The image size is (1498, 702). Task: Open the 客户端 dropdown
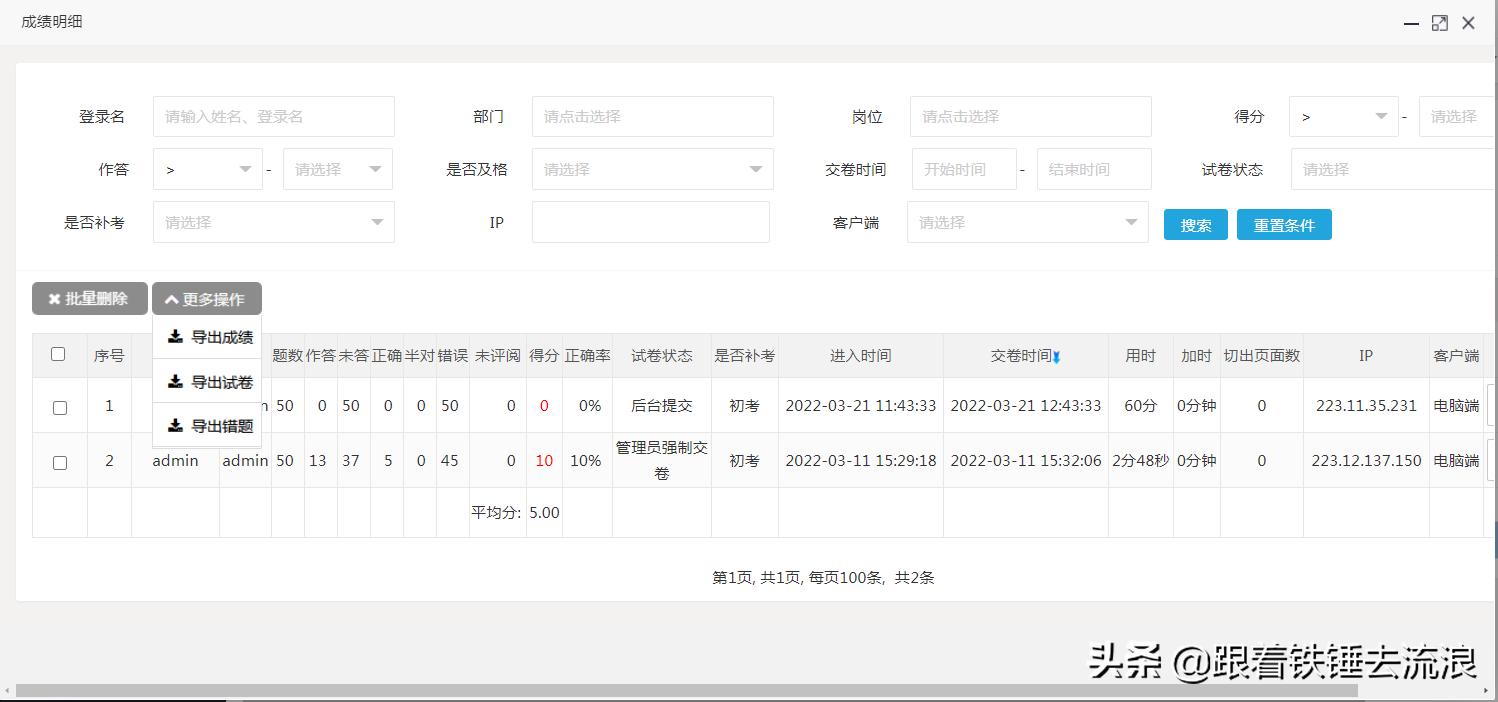pyautogui.click(x=1028, y=222)
